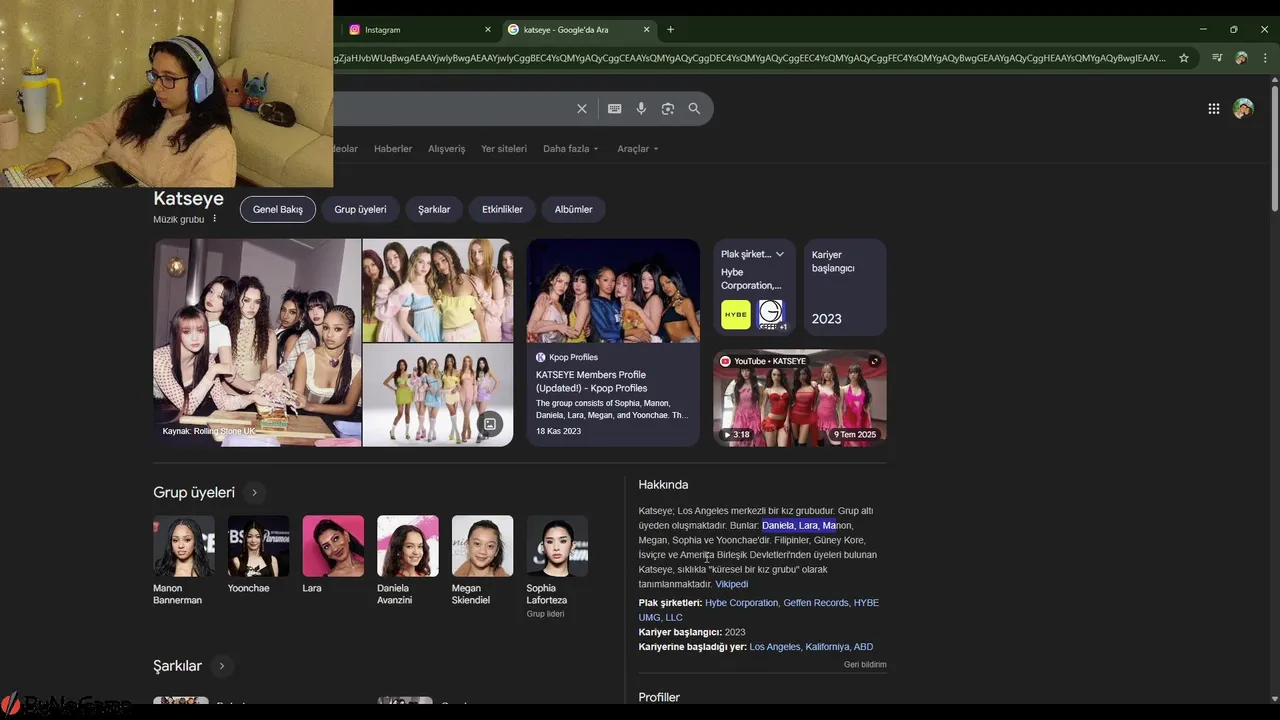This screenshot has width=1280, height=720.
Task: Open the Rolling Stone UK group photo
Action: (257, 342)
